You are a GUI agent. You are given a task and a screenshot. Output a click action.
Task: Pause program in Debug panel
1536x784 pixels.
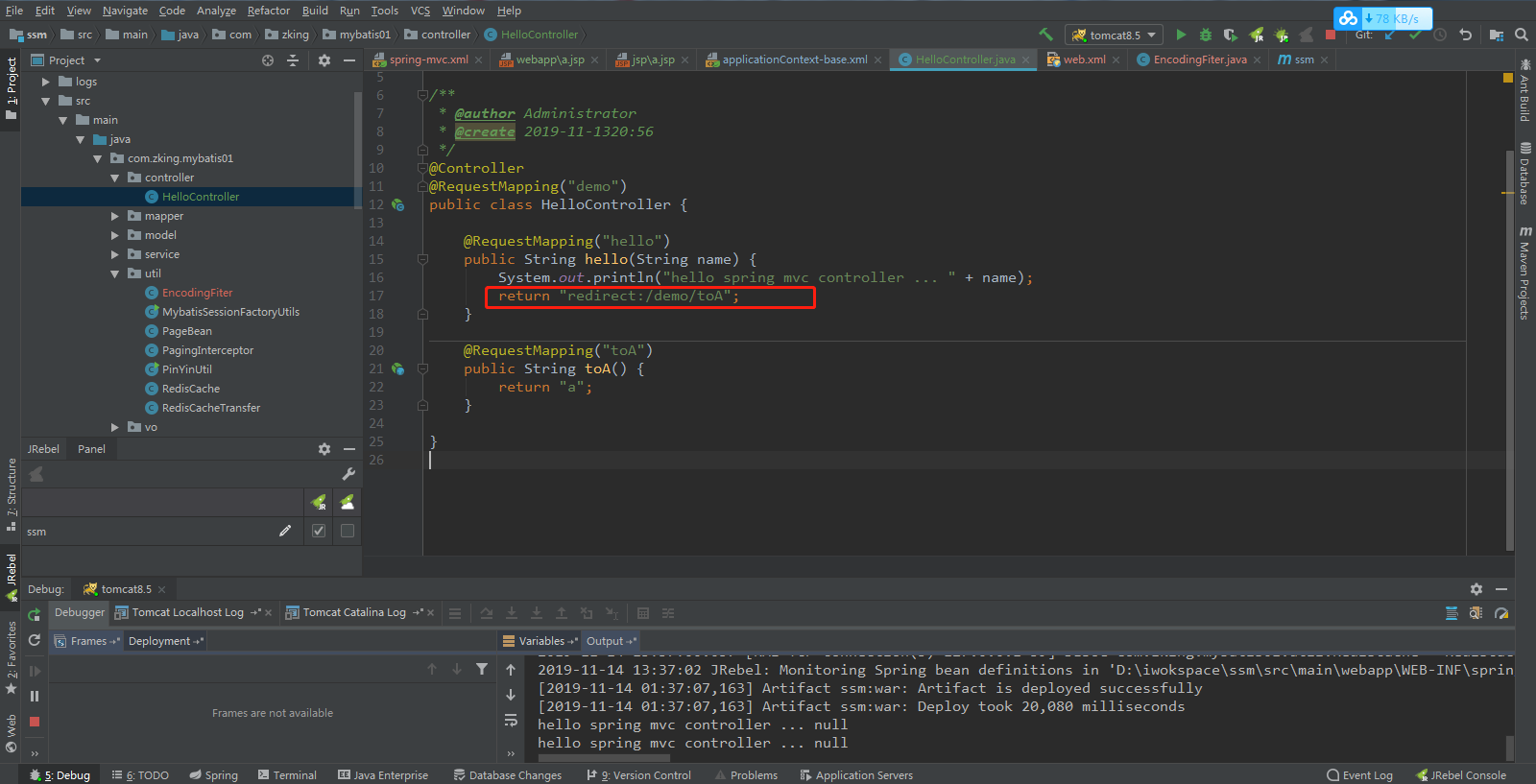pyautogui.click(x=35, y=697)
